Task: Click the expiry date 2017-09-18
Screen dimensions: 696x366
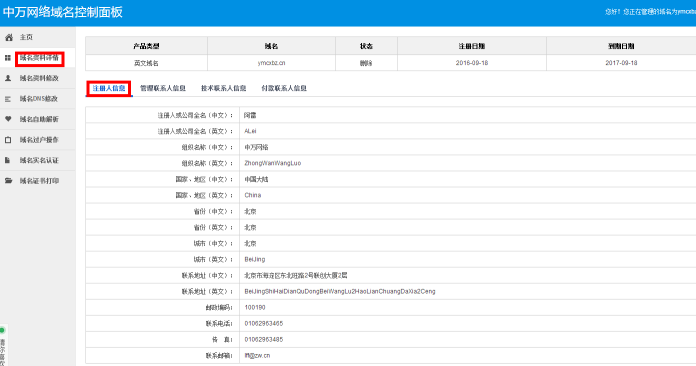Action: pos(621,63)
